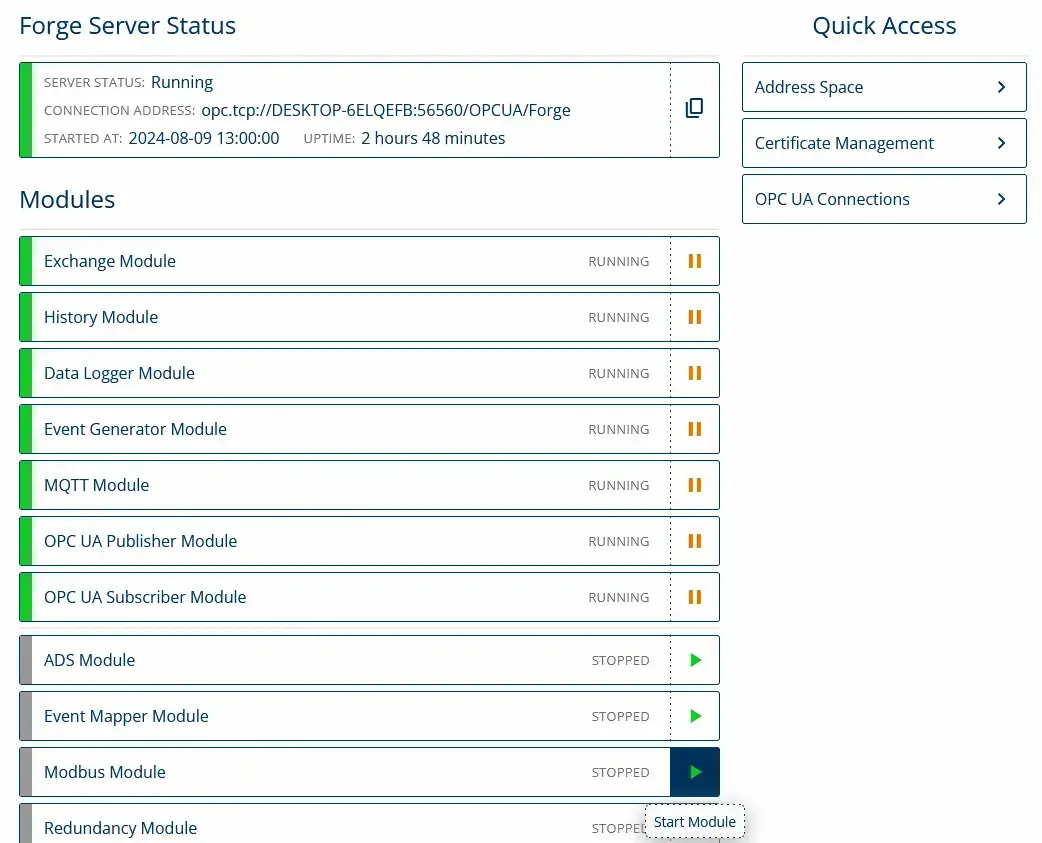This screenshot has width=1042, height=843.
Task: Click the Modules section heading
Action: [67, 199]
